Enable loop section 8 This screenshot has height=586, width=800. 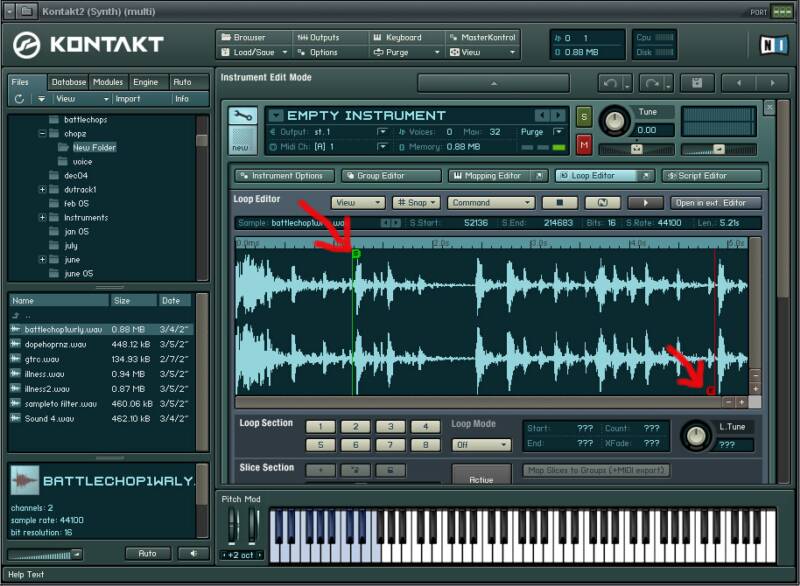[426, 445]
